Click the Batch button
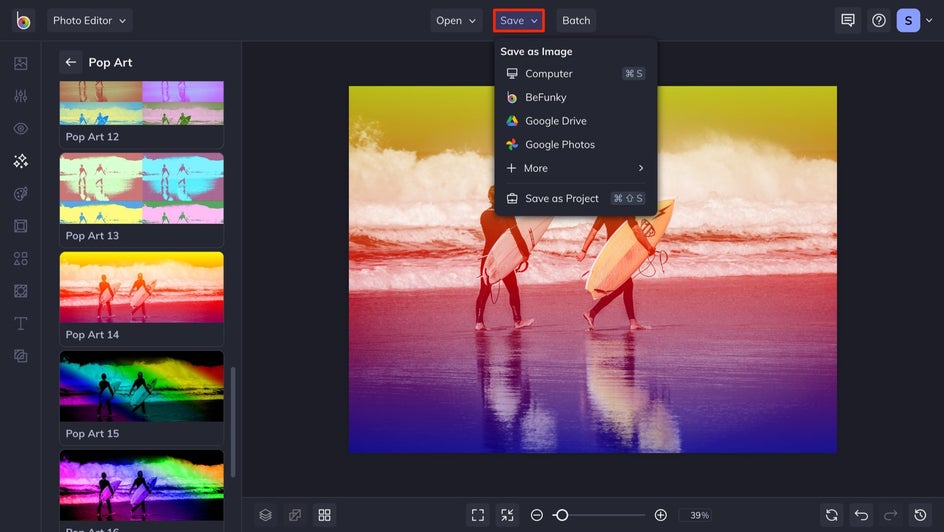Screen dimensions: 944x532 [576, 20]
